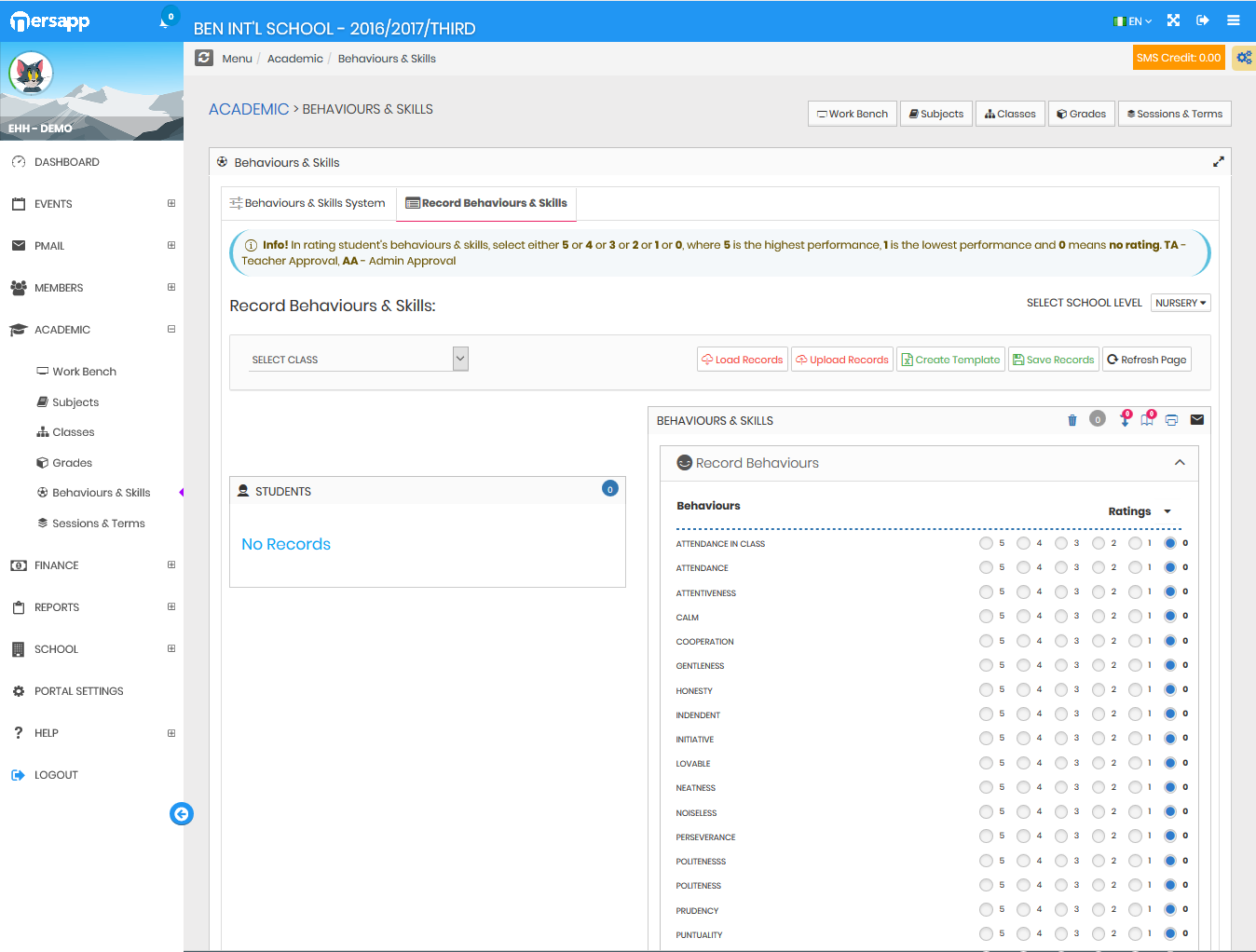Click the Save Records button
Image resolution: width=1256 pixels, height=952 pixels.
tap(1054, 360)
